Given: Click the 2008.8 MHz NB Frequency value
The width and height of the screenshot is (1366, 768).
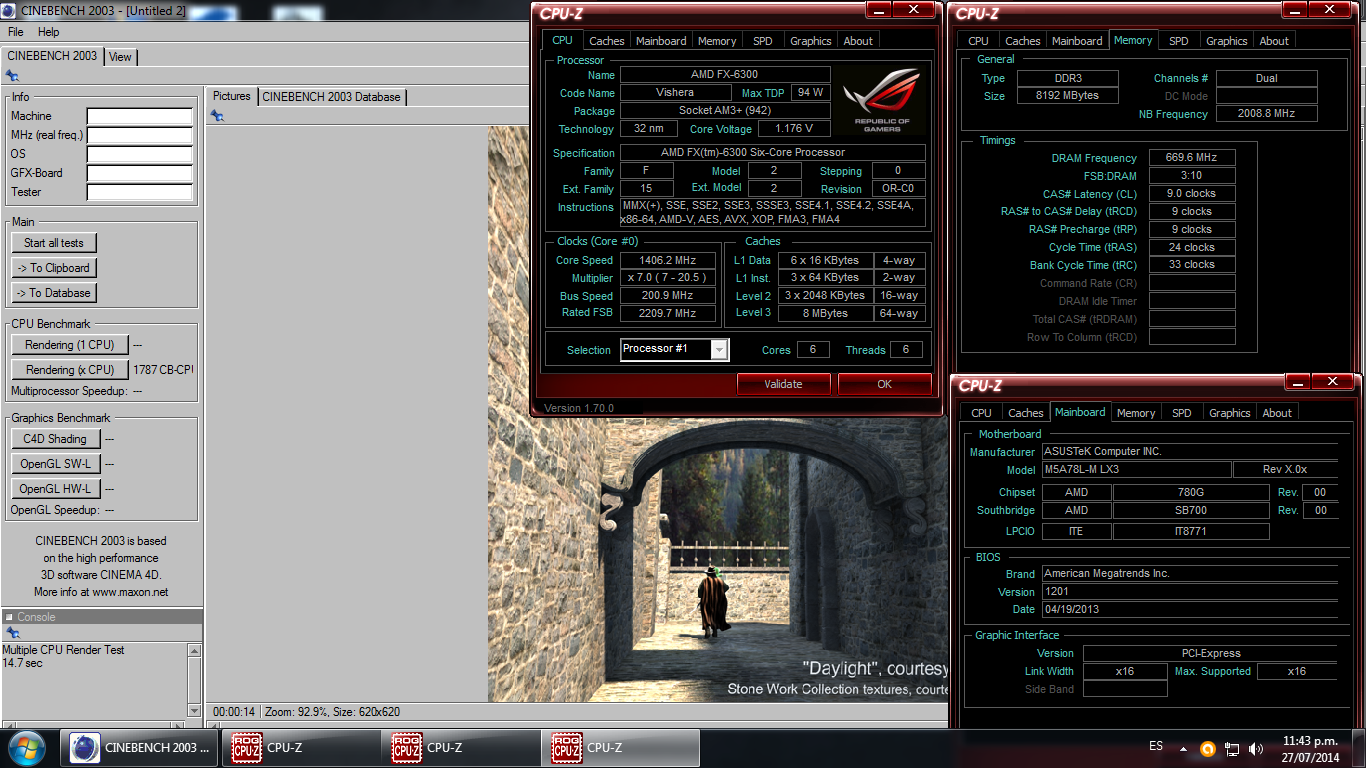Looking at the screenshot, I should pos(1267,114).
